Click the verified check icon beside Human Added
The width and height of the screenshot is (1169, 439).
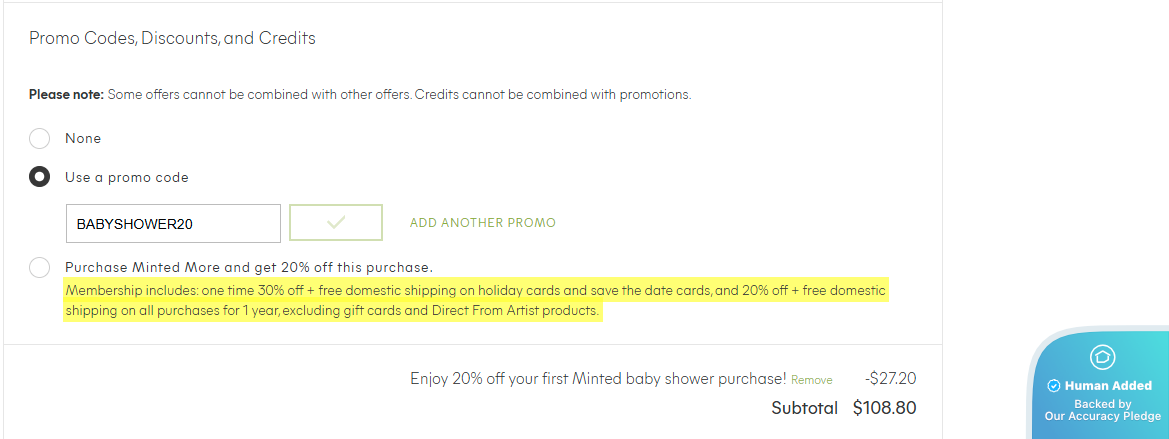pos(1053,386)
